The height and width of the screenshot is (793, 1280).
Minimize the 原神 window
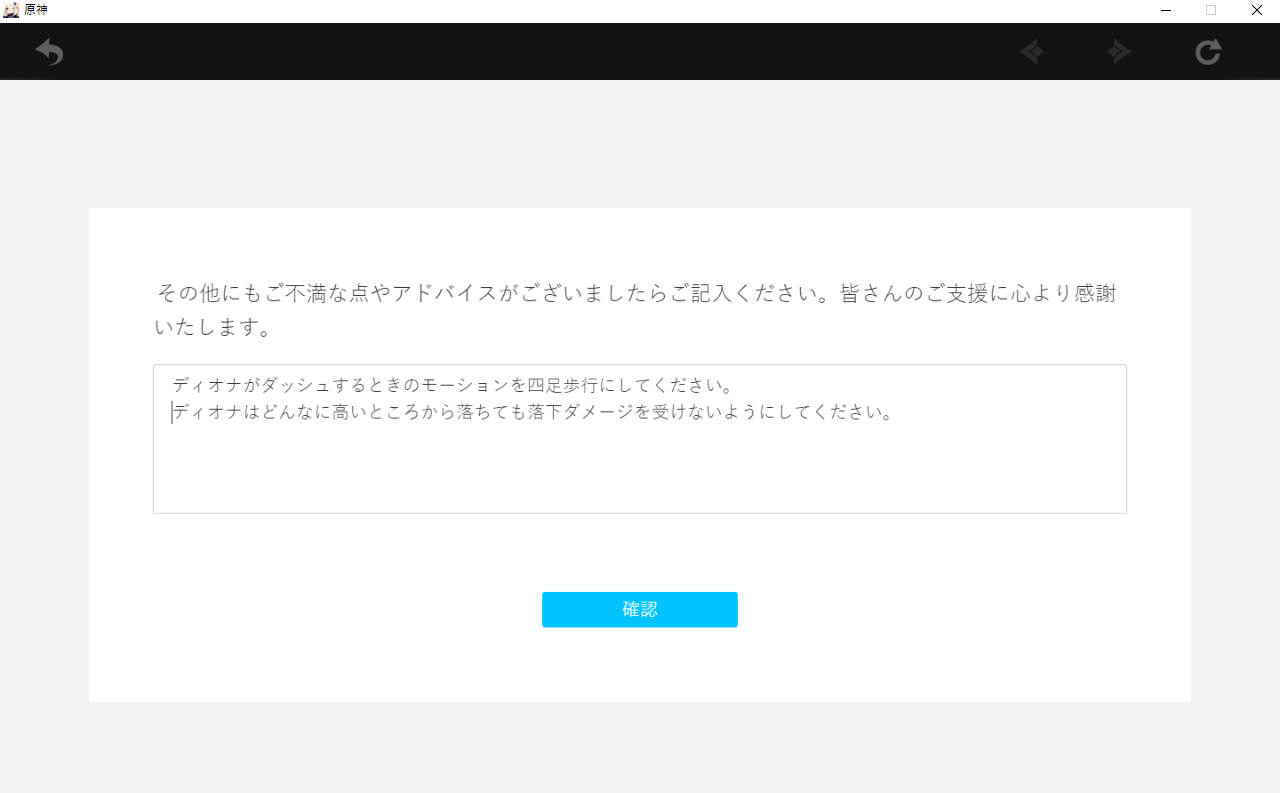[x=1166, y=10]
